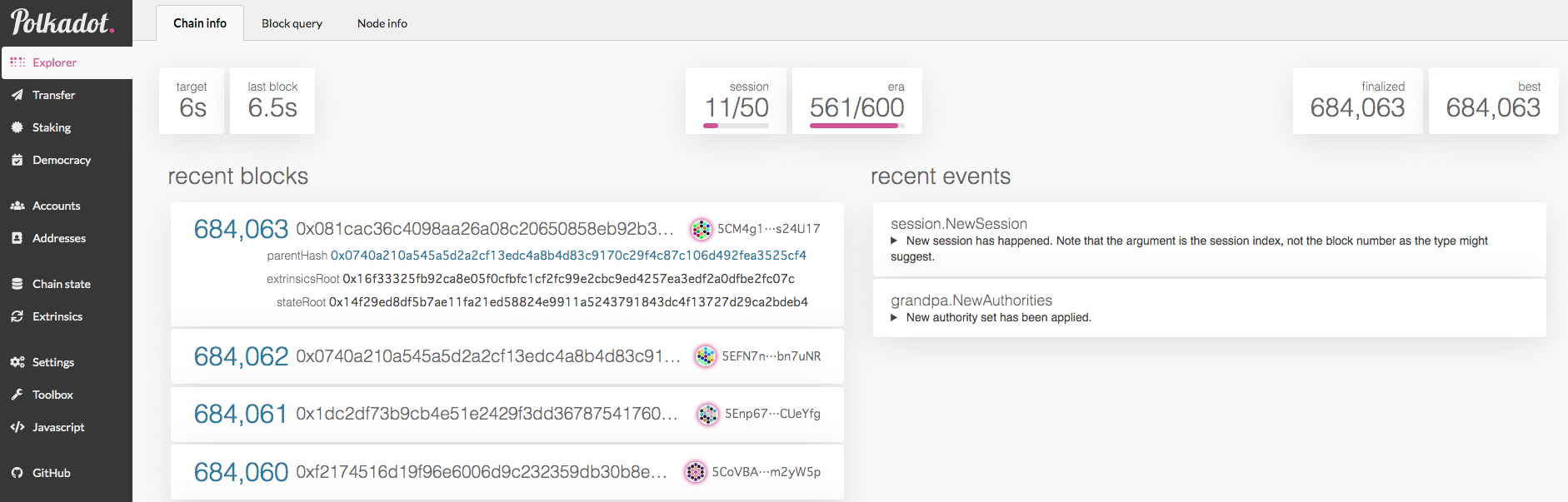Viewport: 1568px width, 502px height.
Task: Click validator address 5EFN7n…bn7uNR
Action: point(772,356)
